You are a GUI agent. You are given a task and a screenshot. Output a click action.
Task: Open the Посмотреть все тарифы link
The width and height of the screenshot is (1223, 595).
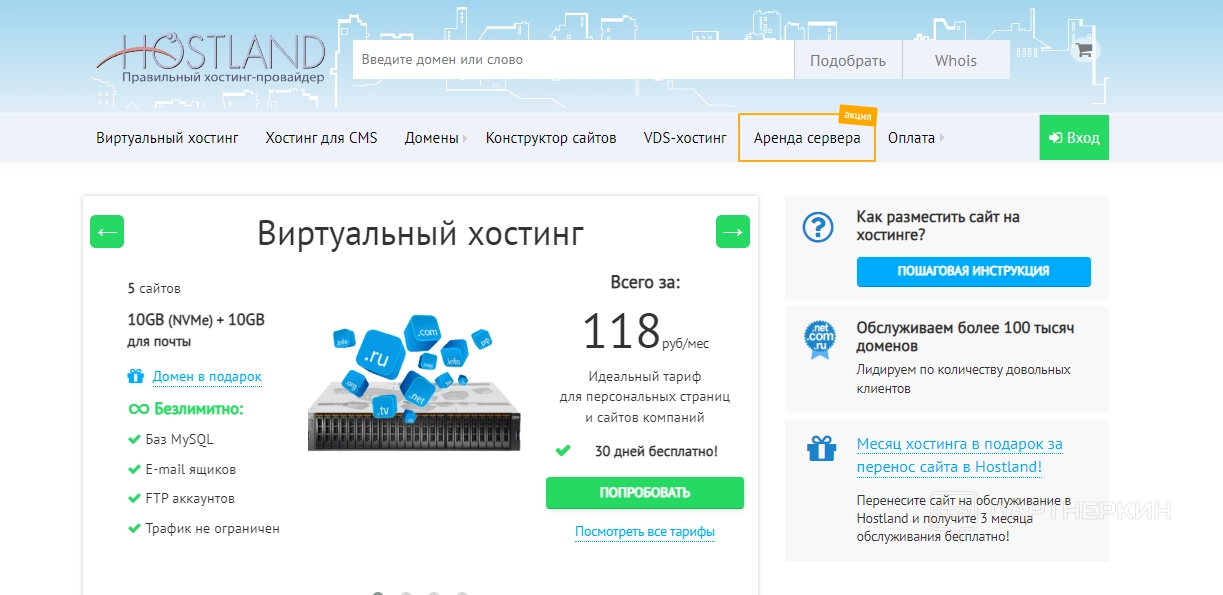(x=645, y=532)
